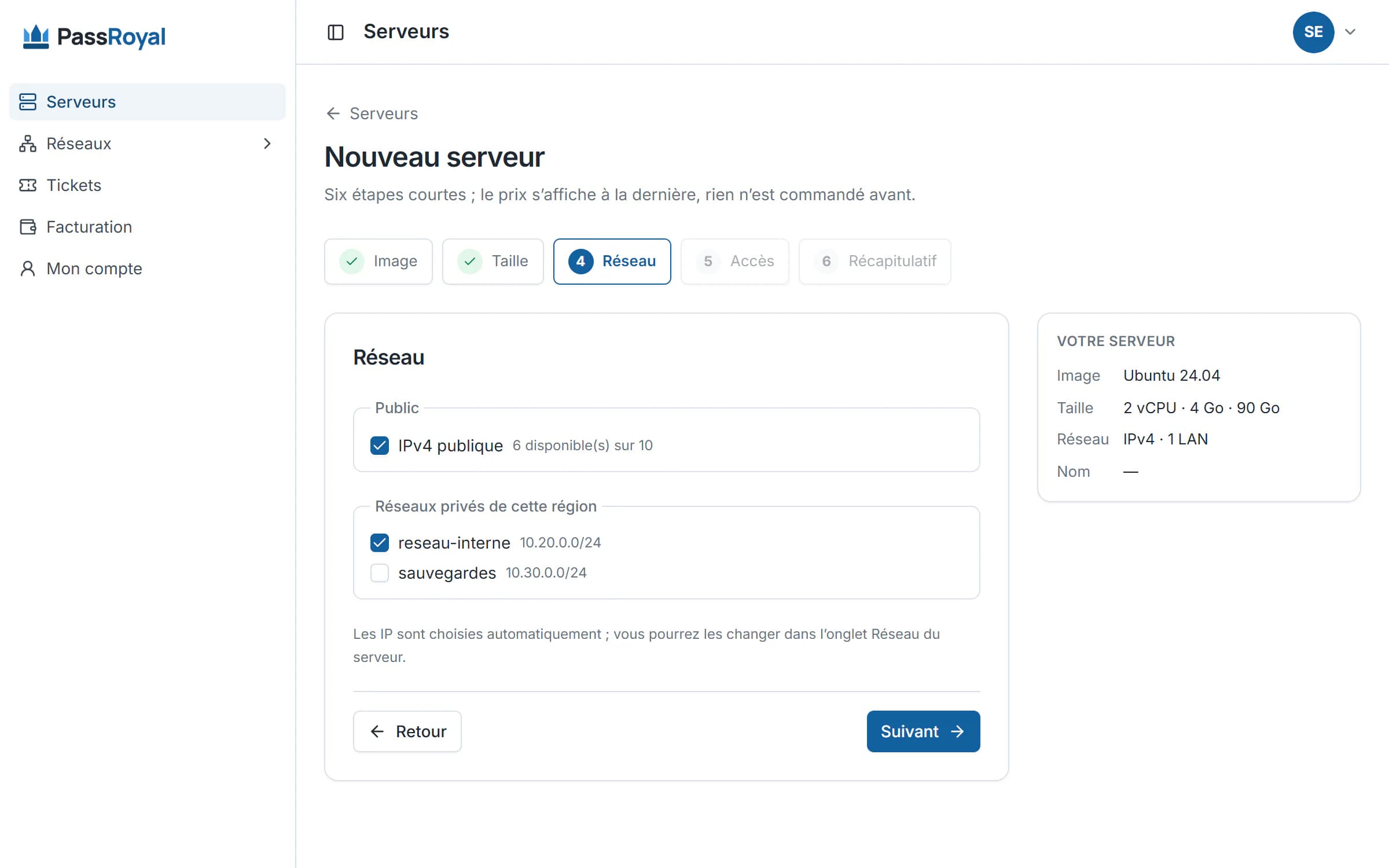The height and width of the screenshot is (868, 1389).
Task: Click '2 vCPU · 4 Go · 90 Go' value
Action: tap(1201, 408)
